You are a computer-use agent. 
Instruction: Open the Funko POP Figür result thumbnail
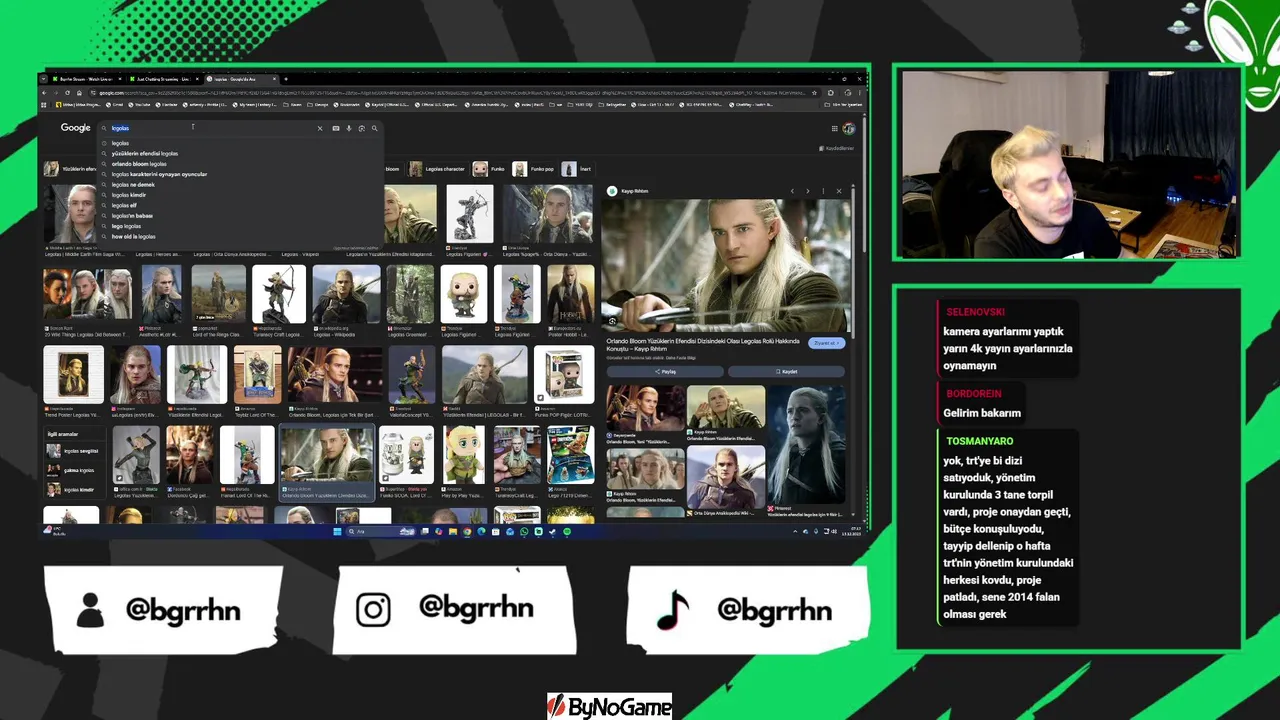[564, 375]
